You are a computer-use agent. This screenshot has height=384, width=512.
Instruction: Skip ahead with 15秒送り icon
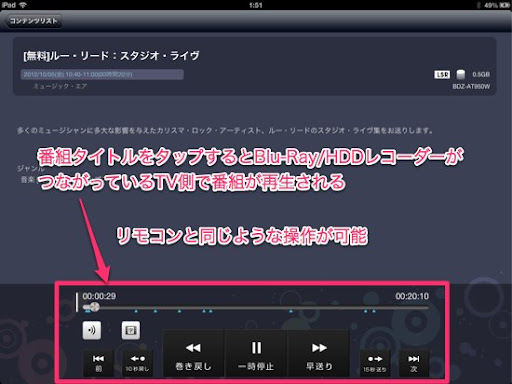coord(375,363)
